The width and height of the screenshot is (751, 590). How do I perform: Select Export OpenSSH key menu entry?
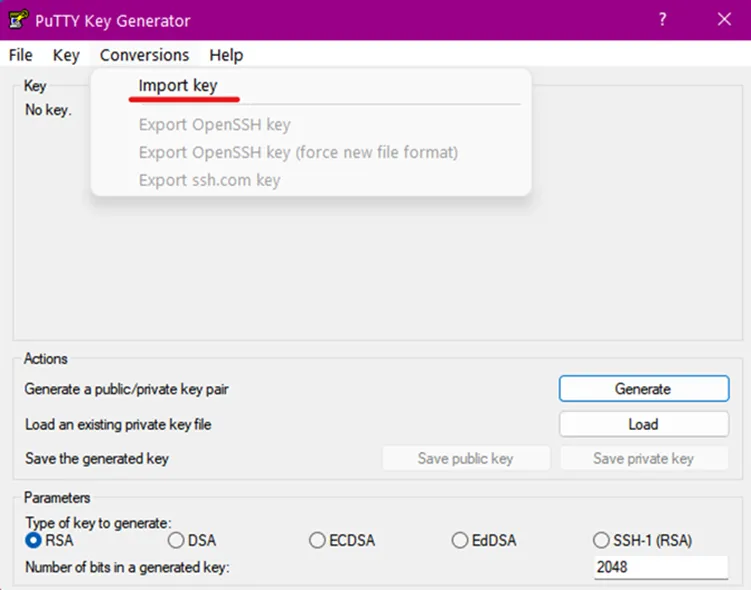(310, 125)
